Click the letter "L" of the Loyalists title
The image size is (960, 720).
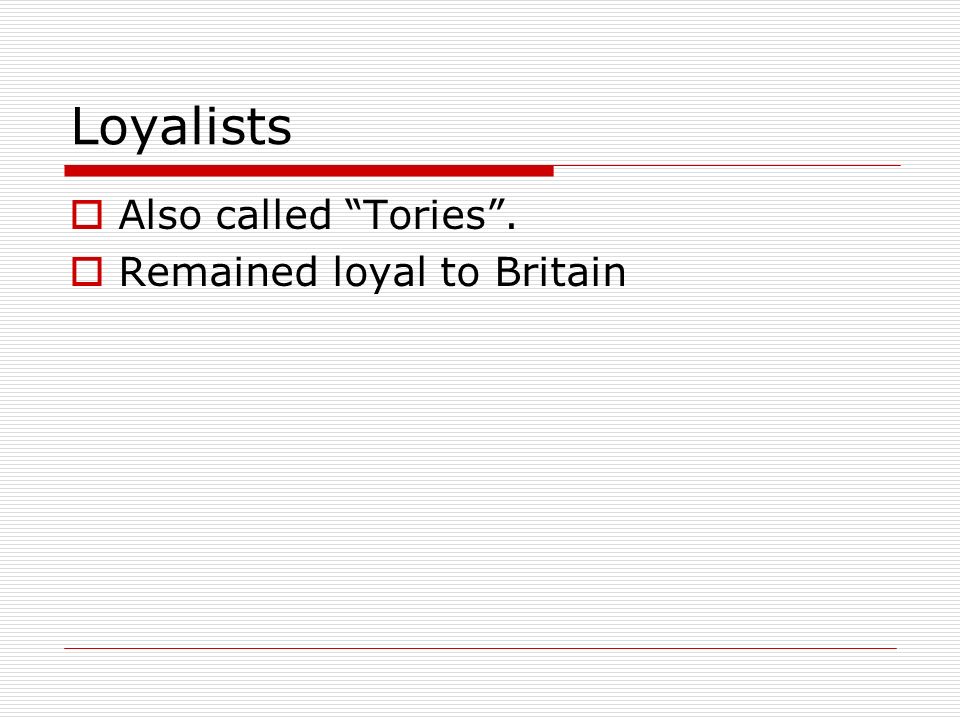click(84, 126)
